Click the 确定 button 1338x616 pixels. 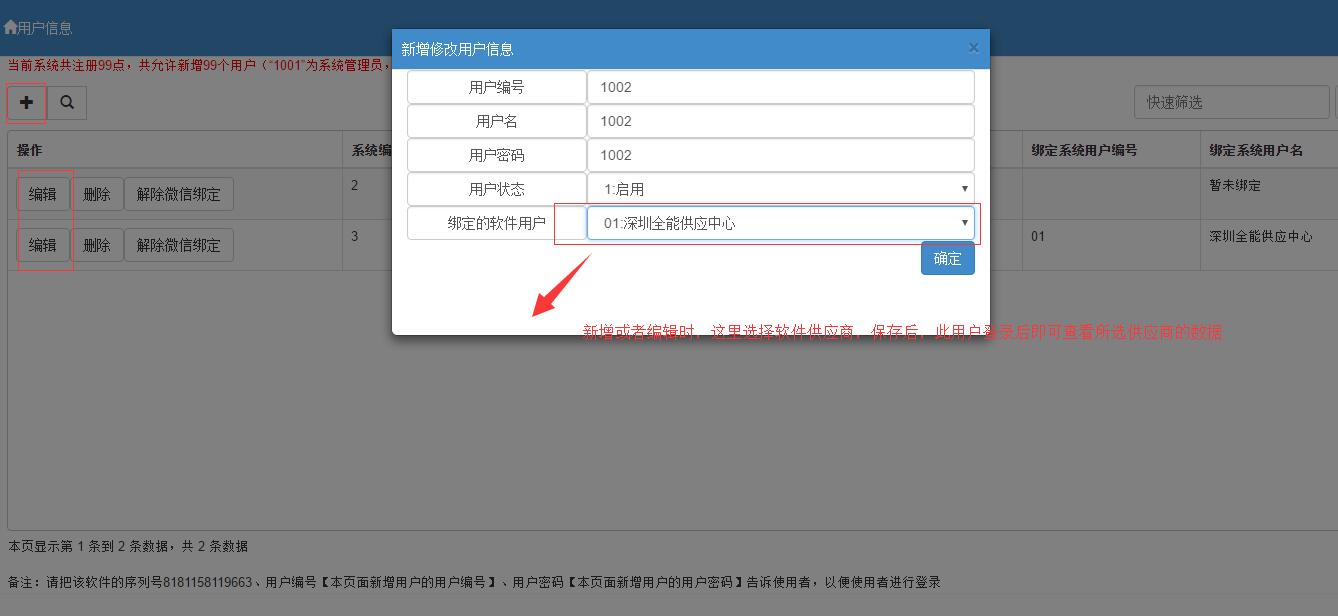click(x=947, y=259)
